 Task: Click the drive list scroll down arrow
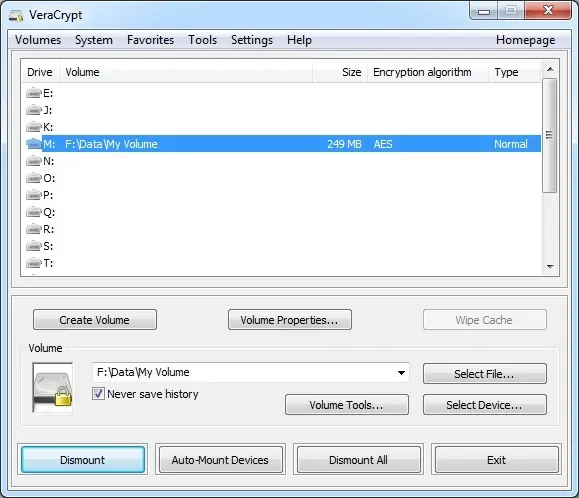(550, 267)
